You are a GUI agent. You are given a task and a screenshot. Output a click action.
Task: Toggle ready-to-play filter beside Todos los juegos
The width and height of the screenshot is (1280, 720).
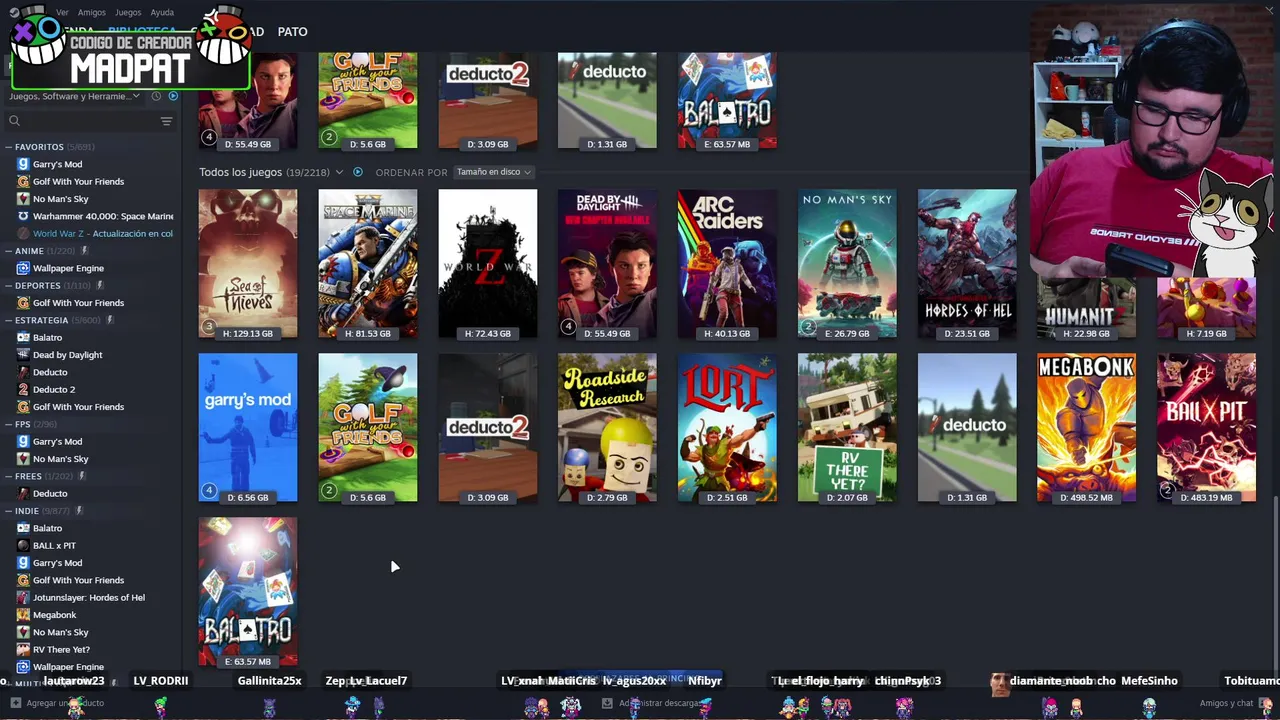click(358, 172)
